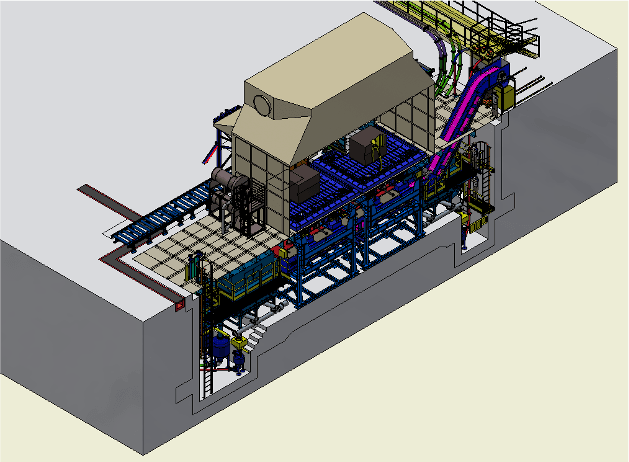Pick the blue roller conveyor on floor
Screen dimensions: 629x462
(x=160, y=215)
